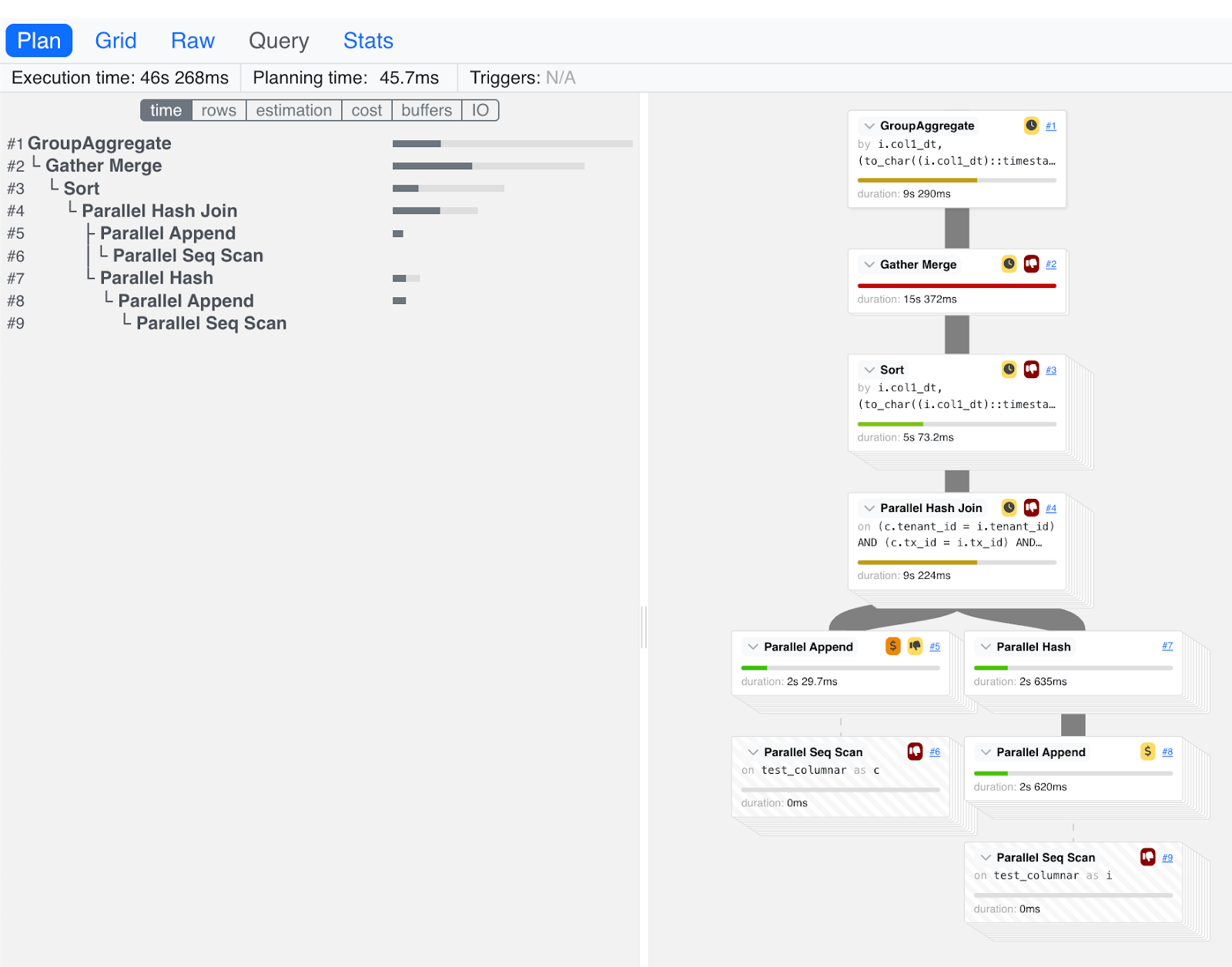Click the orange dollar icon on Parallel Append #5
Screen dimensions: 1232x967
point(892,647)
